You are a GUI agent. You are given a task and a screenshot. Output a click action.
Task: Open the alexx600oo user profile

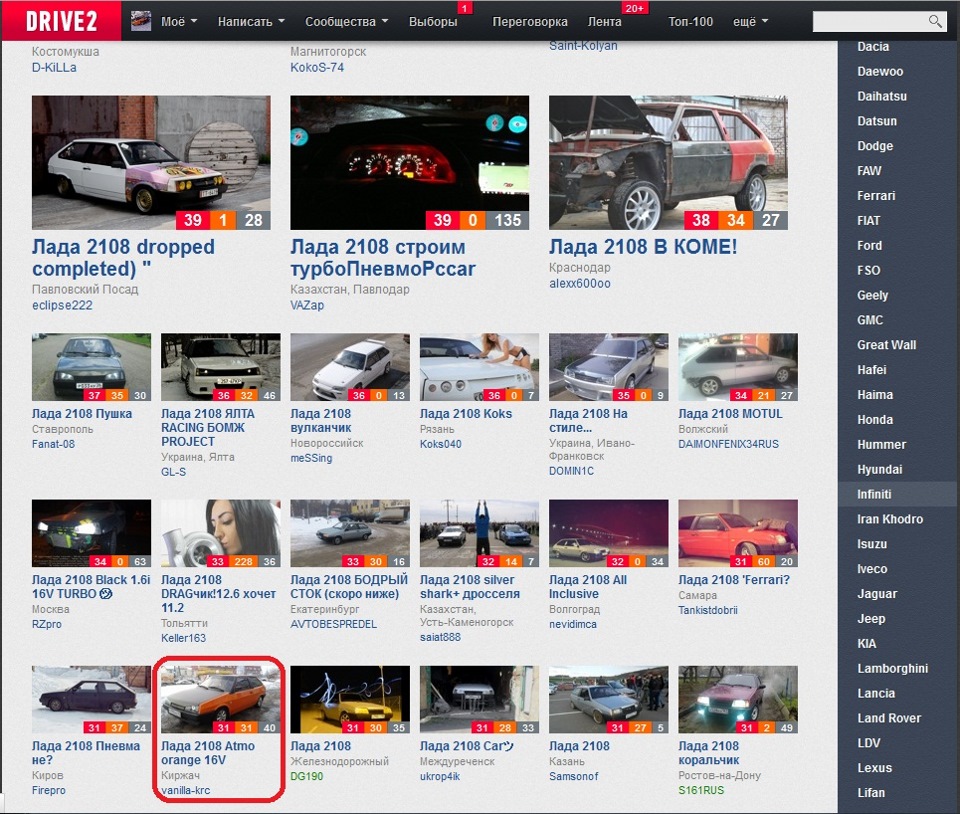point(579,283)
